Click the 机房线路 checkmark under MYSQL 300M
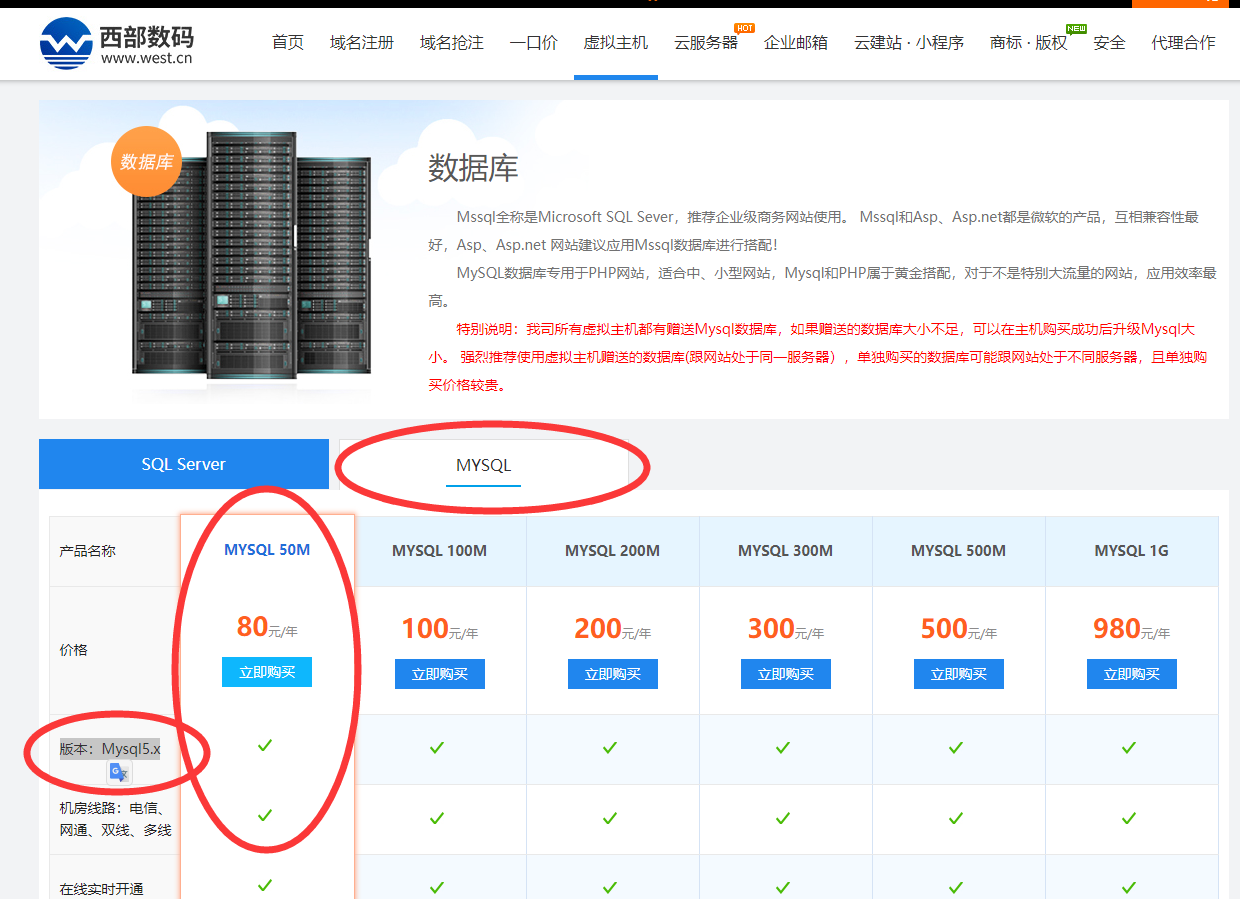The height and width of the screenshot is (899, 1240). 783,818
